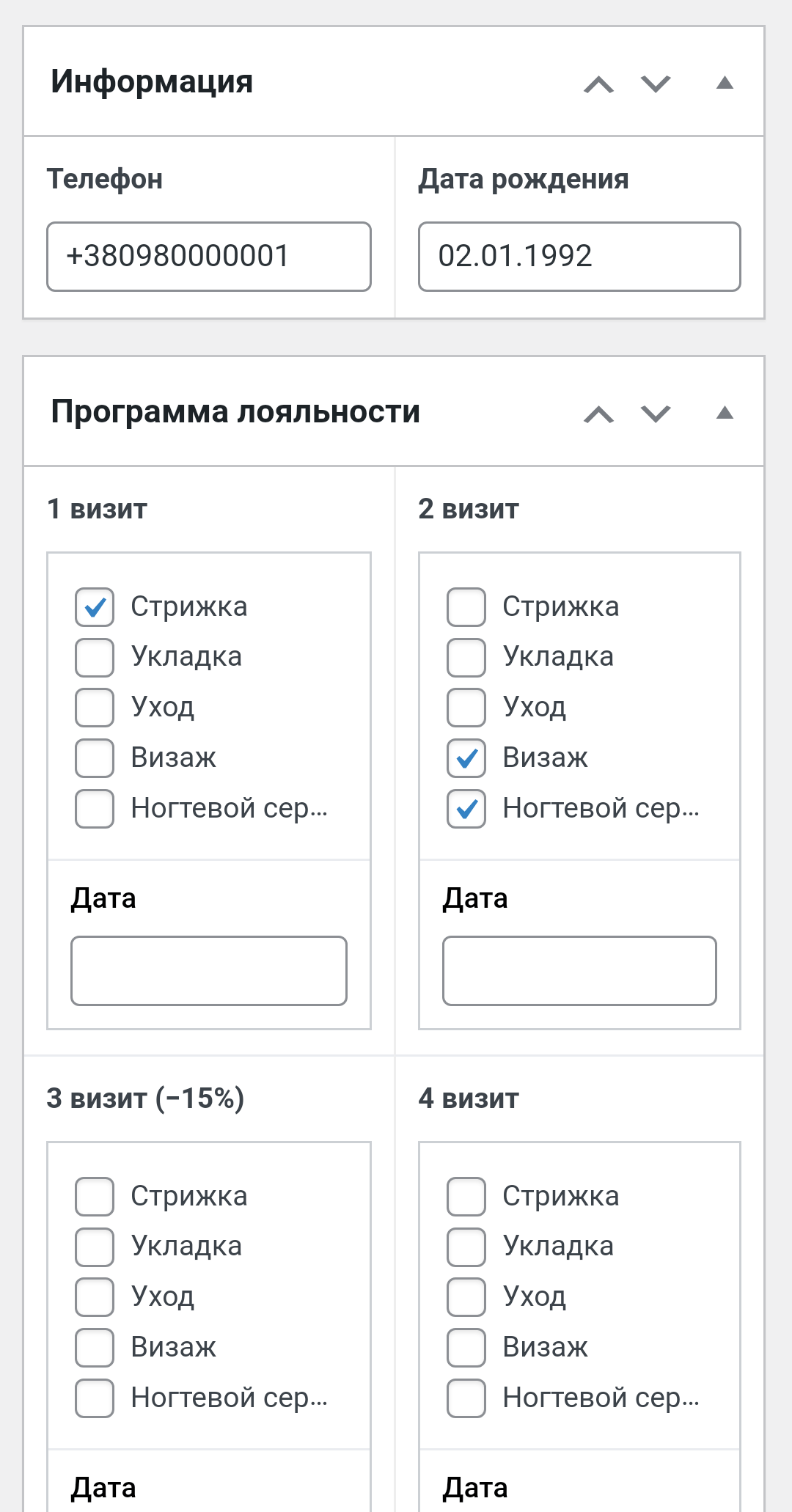
Task: Move Программа лояльности panel up
Action: (598, 414)
